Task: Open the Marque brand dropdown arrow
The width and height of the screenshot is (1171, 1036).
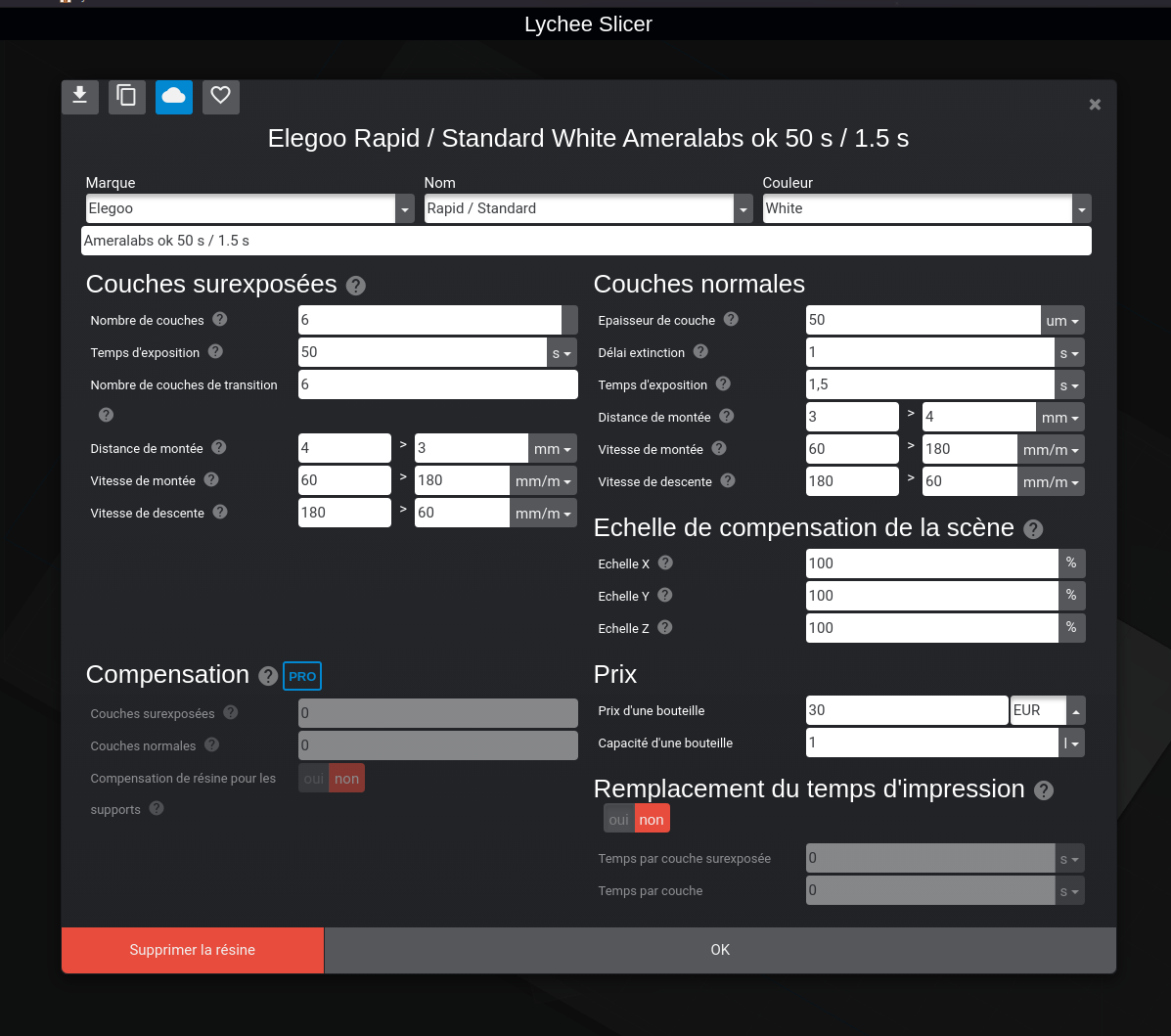Action: 405,209
